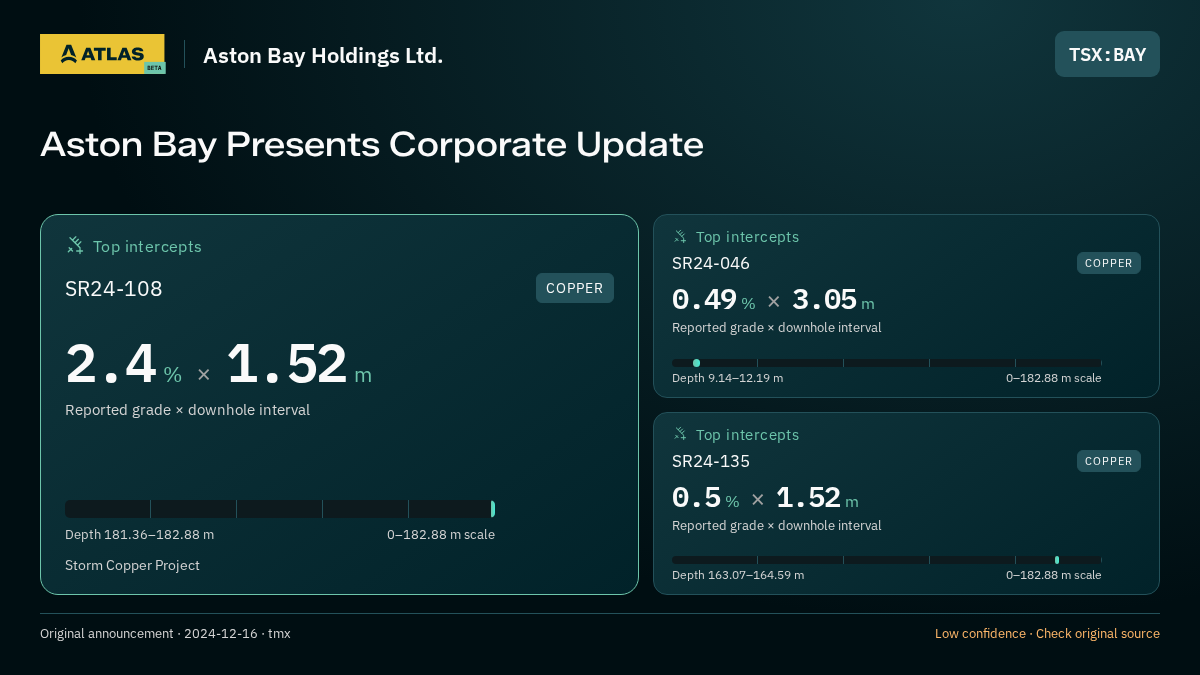Click the 1.52 m interval in the SR24-108 card
The image size is (1200, 675).
coord(299,364)
